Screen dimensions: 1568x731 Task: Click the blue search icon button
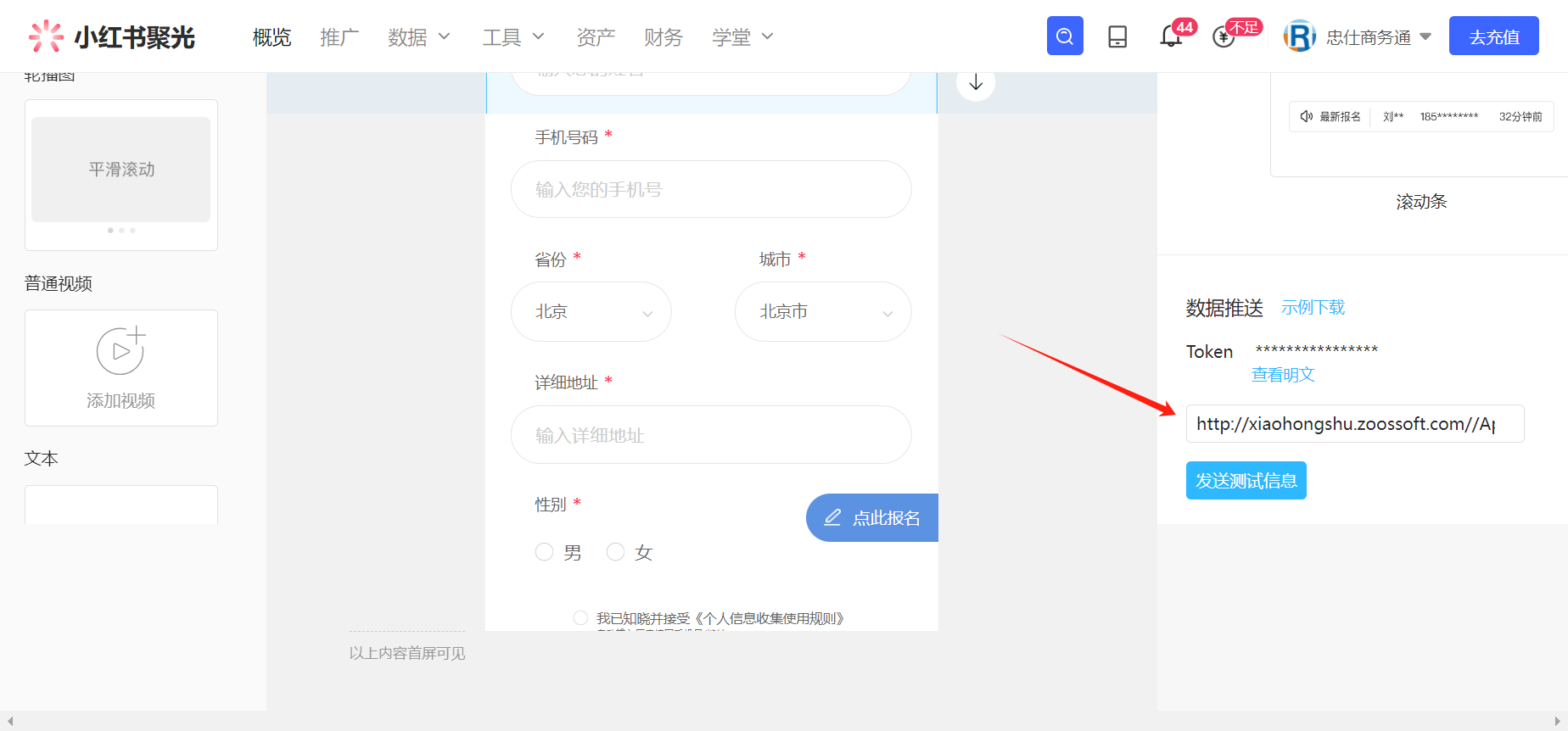click(x=1065, y=36)
